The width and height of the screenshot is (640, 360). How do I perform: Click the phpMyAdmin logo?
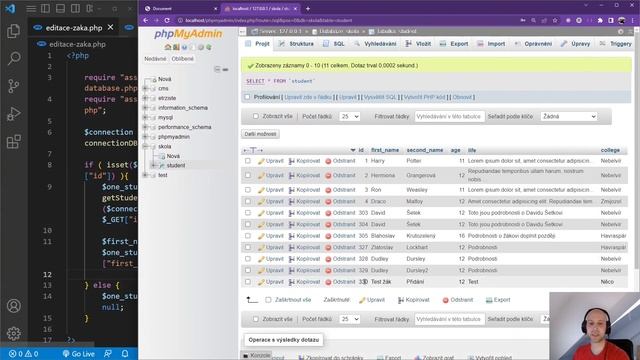(188, 34)
